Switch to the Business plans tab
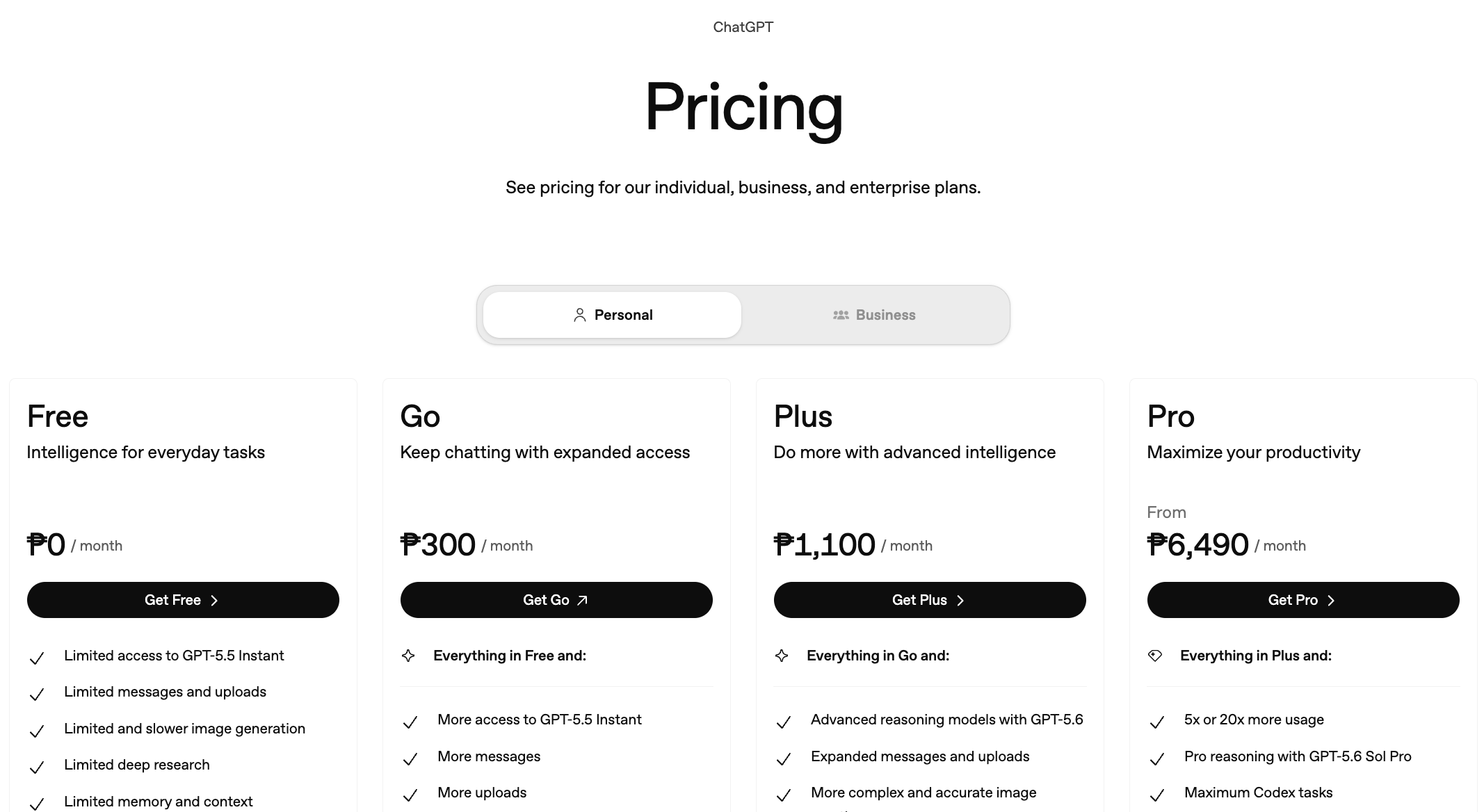This screenshot has width=1484, height=812. pos(874,315)
